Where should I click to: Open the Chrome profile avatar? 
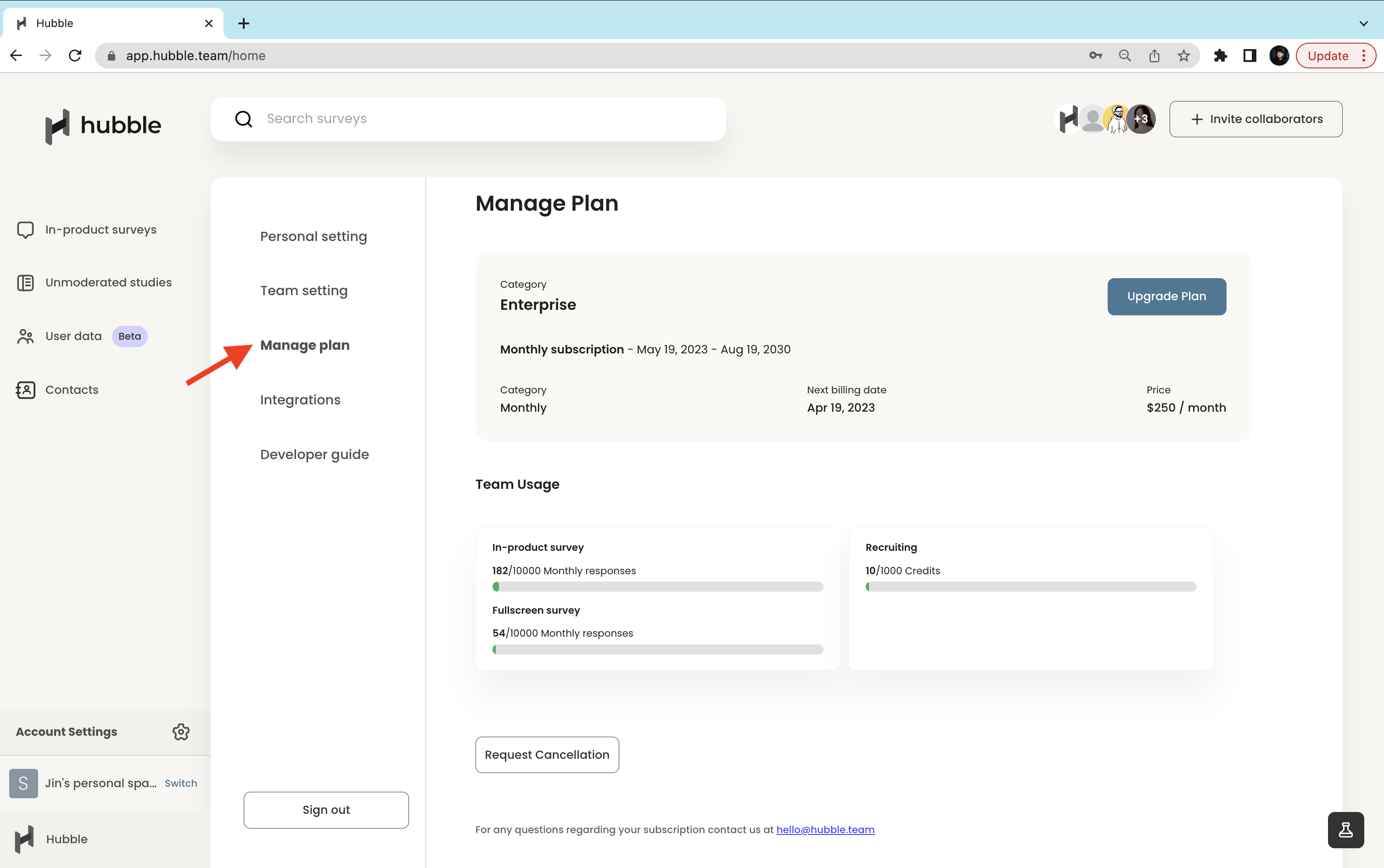click(x=1279, y=56)
